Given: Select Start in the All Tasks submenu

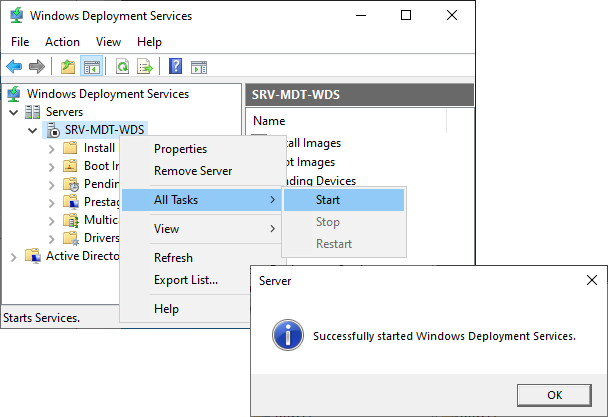Looking at the screenshot, I should pos(344,200).
